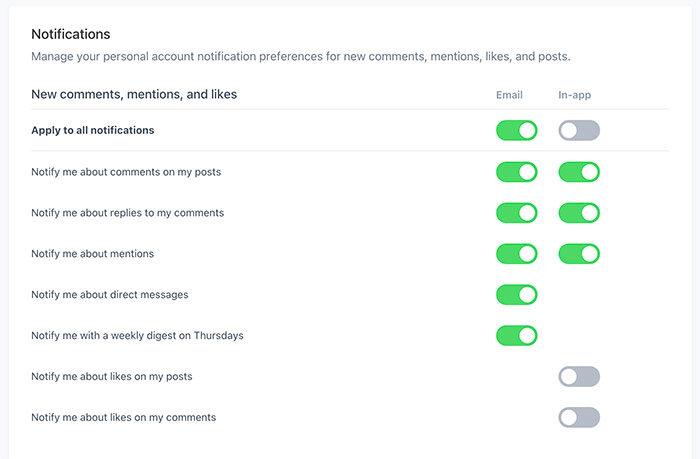Click the "Notify me about direct messages" label
The image size is (700, 459).
(110, 295)
